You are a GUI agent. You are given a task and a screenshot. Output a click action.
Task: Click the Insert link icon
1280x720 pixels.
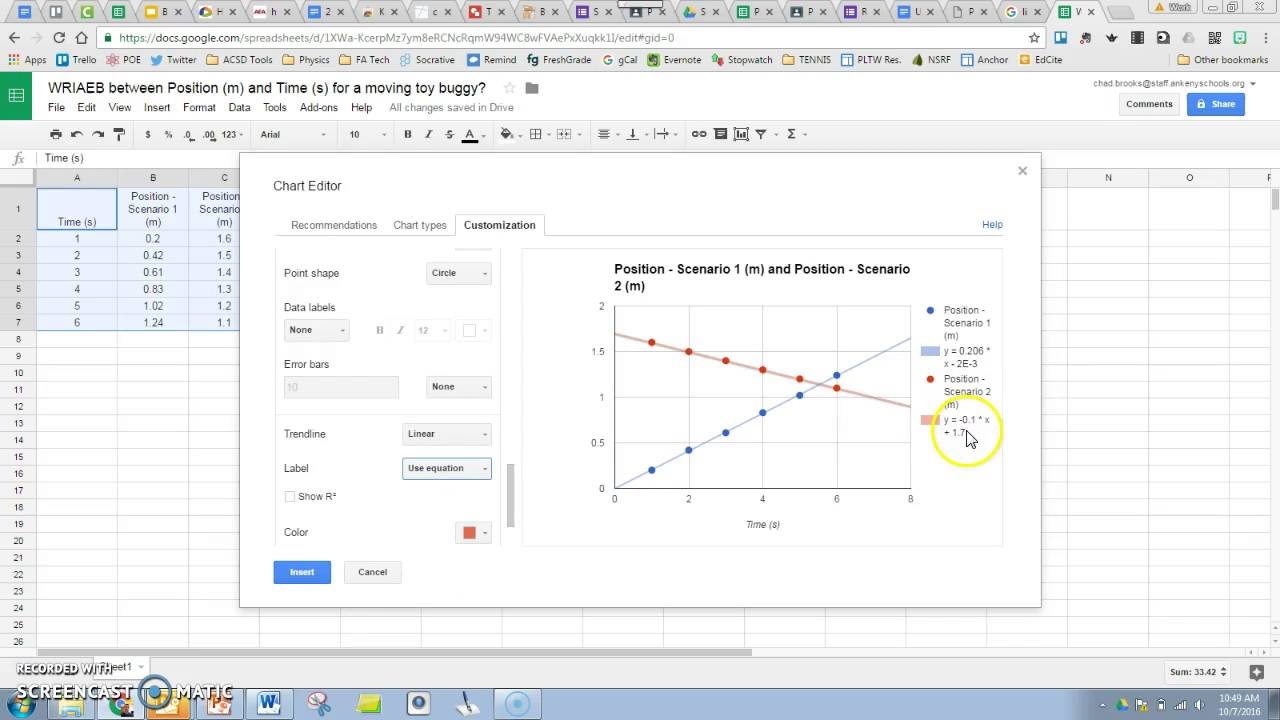[699, 134]
